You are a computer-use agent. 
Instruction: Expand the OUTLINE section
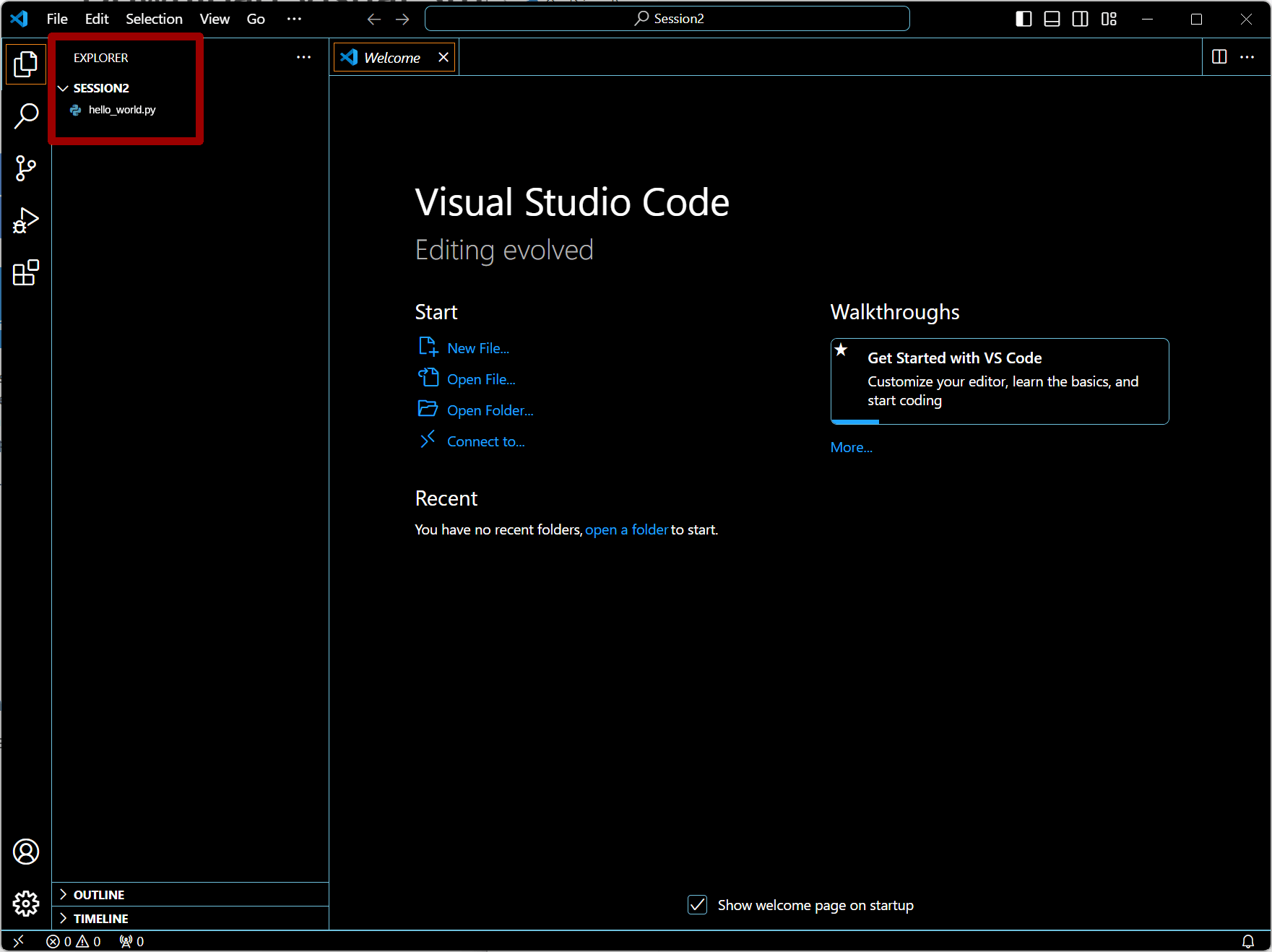pos(99,895)
